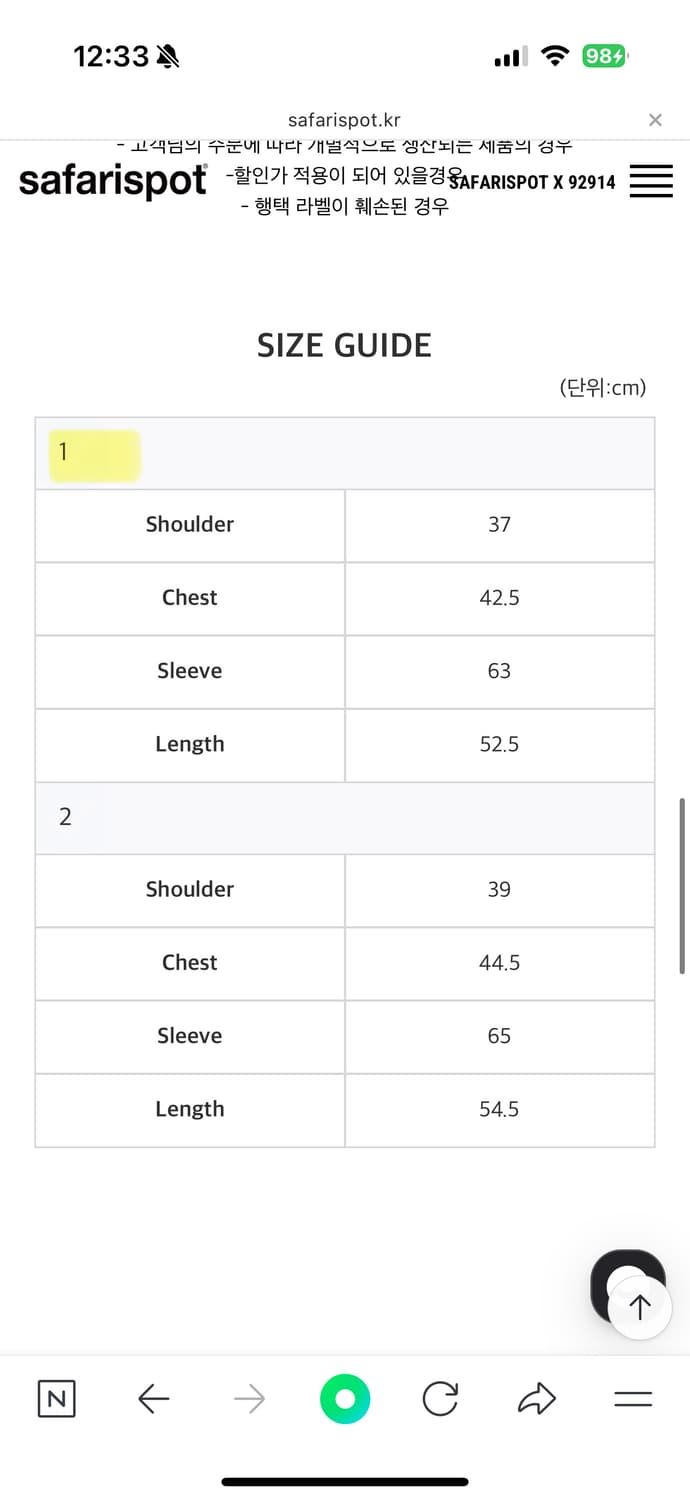Tap the green Naver search circle

pyautogui.click(x=345, y=1399)
